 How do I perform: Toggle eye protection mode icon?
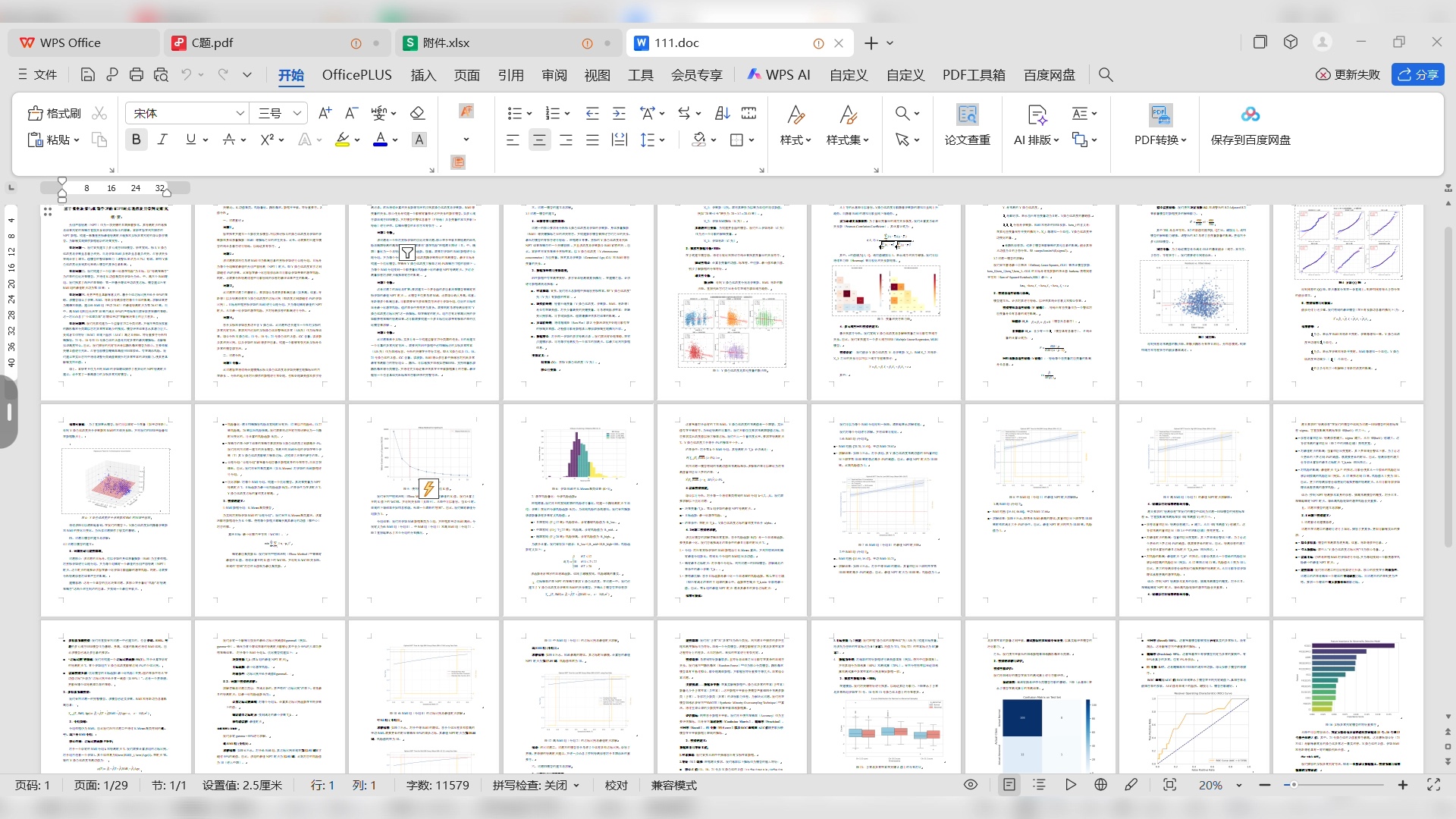971,785
